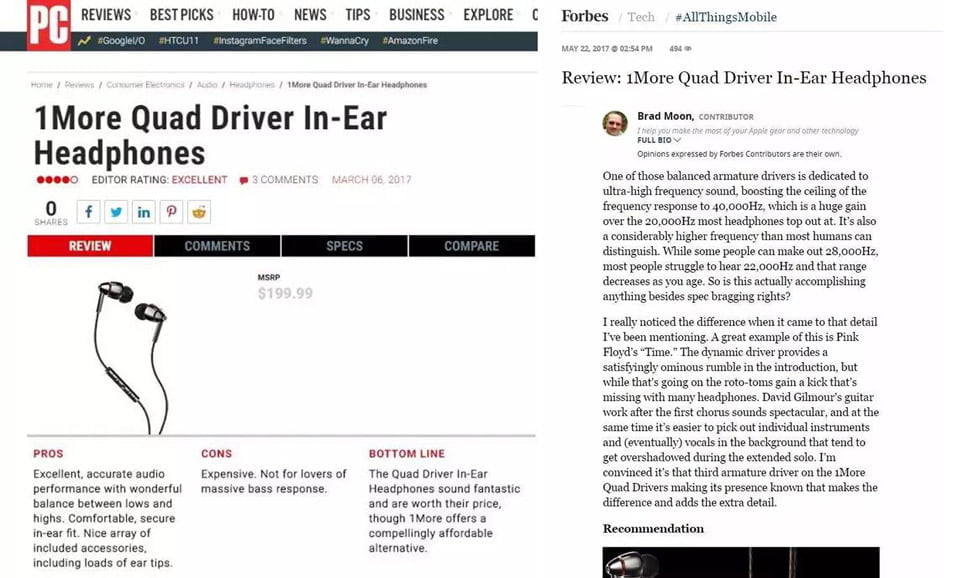Switch to the COMMENTS tab
The height and width of the screenshot is (578, 960).
click(x=217, y=246)
